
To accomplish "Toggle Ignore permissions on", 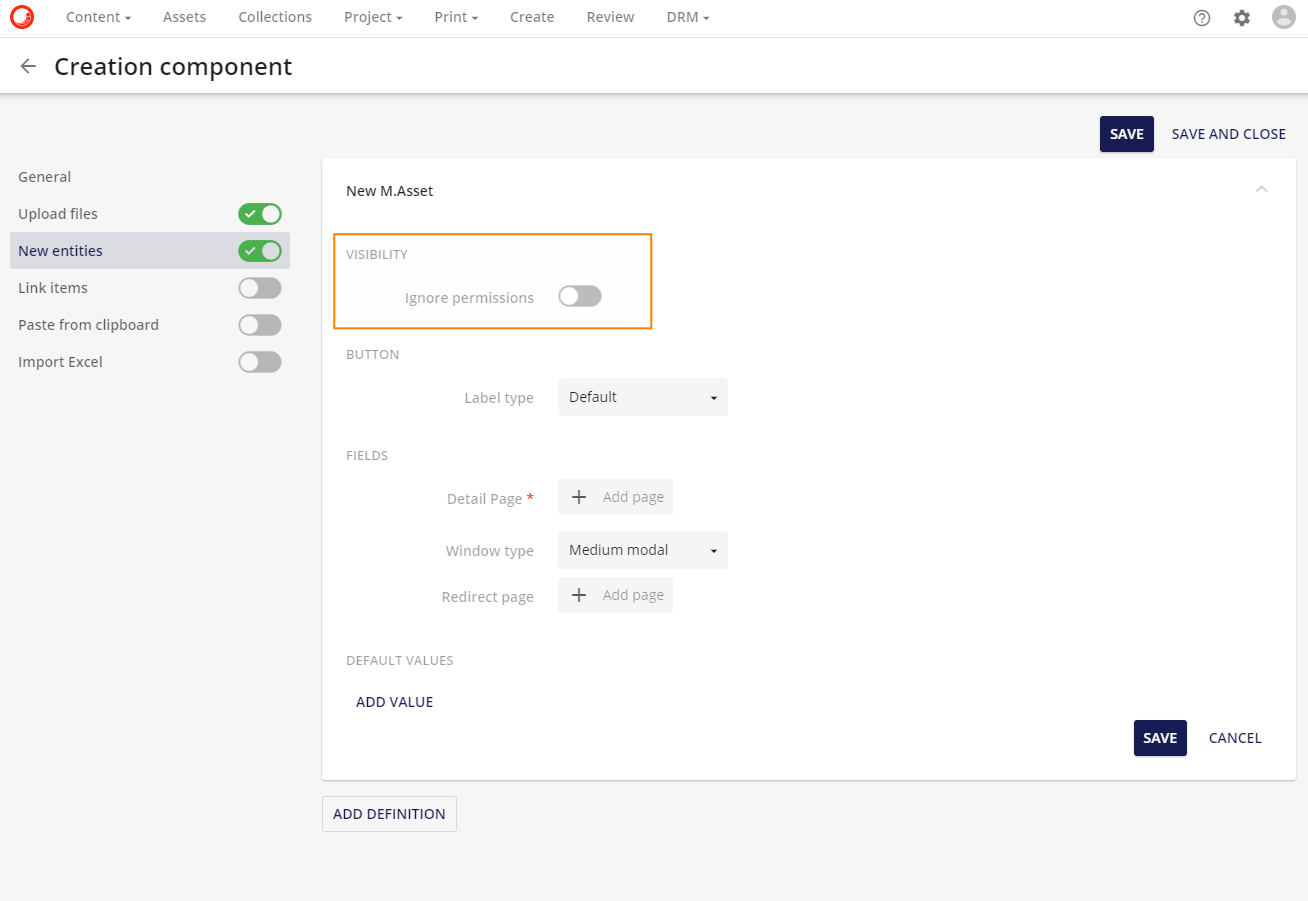I will click(x=579, y=296).
